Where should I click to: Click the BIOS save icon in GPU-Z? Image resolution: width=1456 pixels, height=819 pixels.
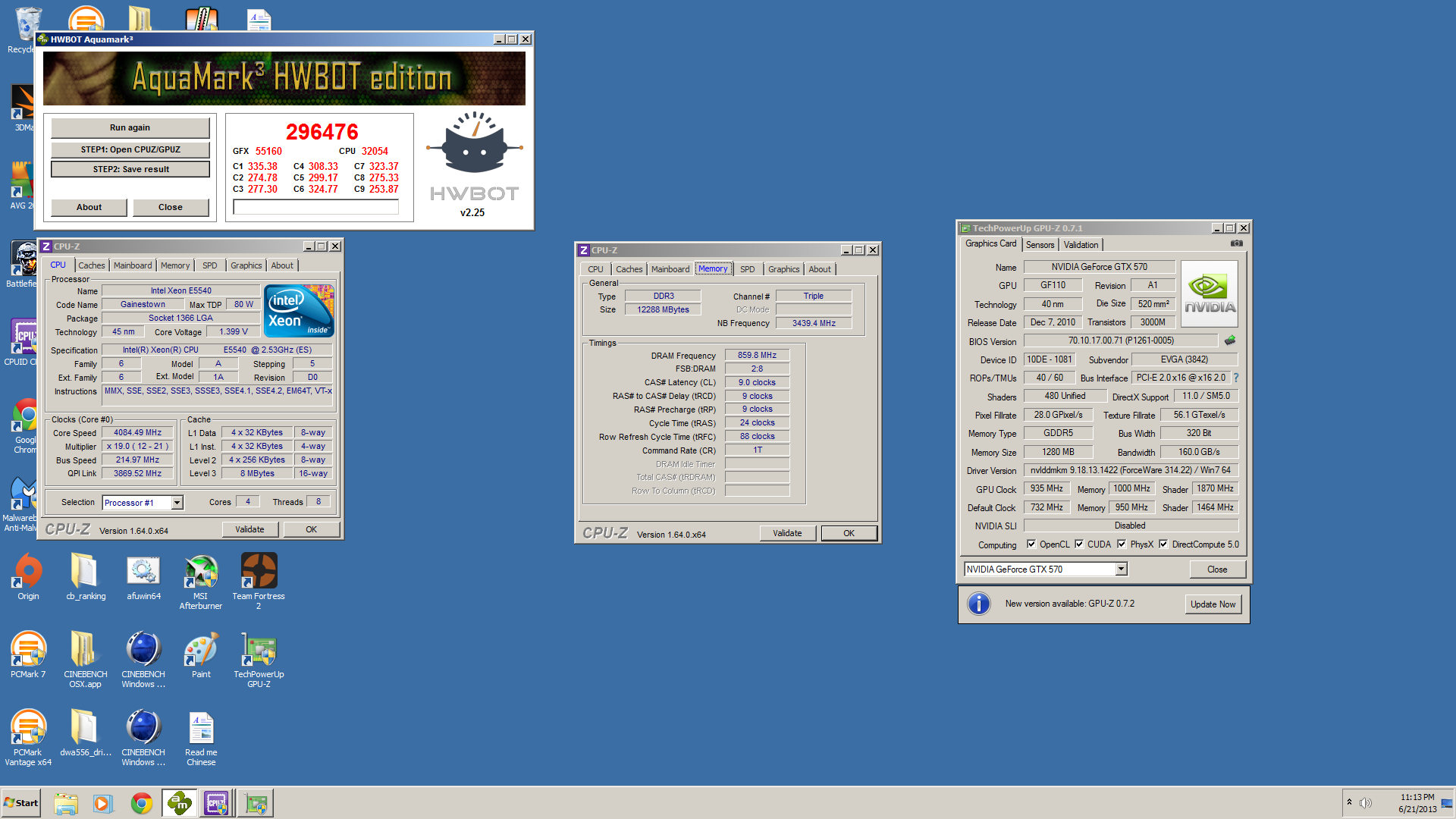[x=1229, y=340]
